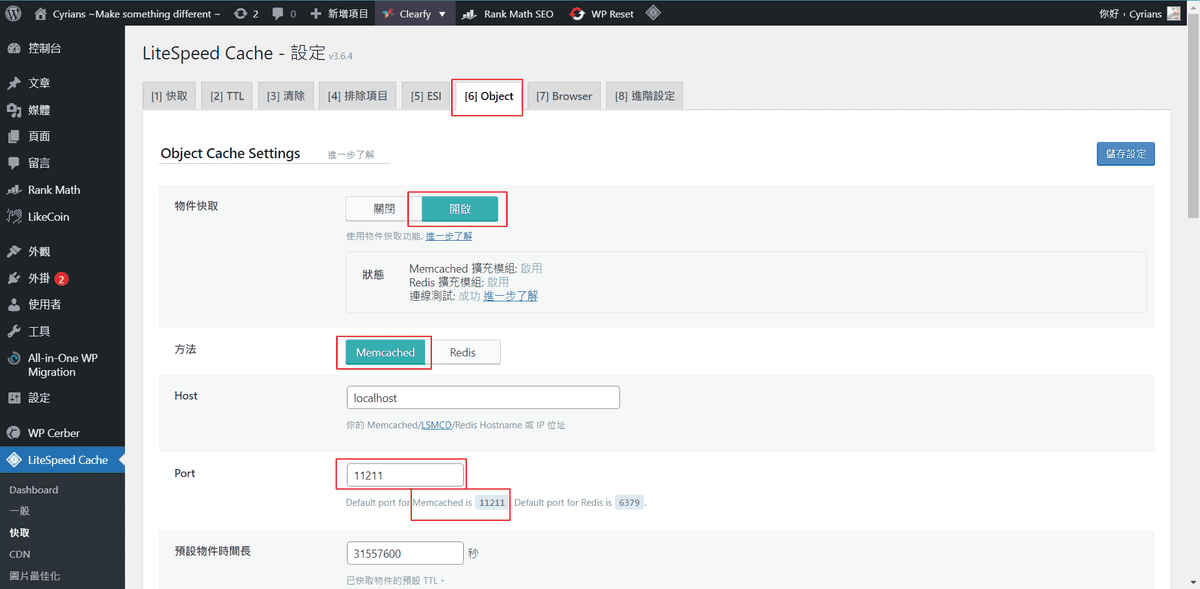Image resolution: width=1200 pixels, height=589 pixels.
Task: Open 進一步了解 beside Object Cache Settings
Action: click(x=350, y=155)
